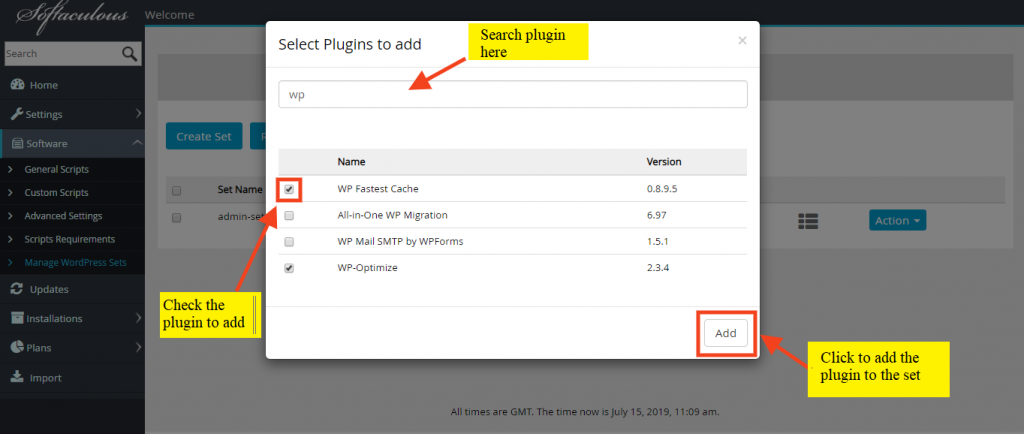Select the admin-set row checkbox
The height and width of the screenshot is (434, 1024).
[x=176, y=218]
